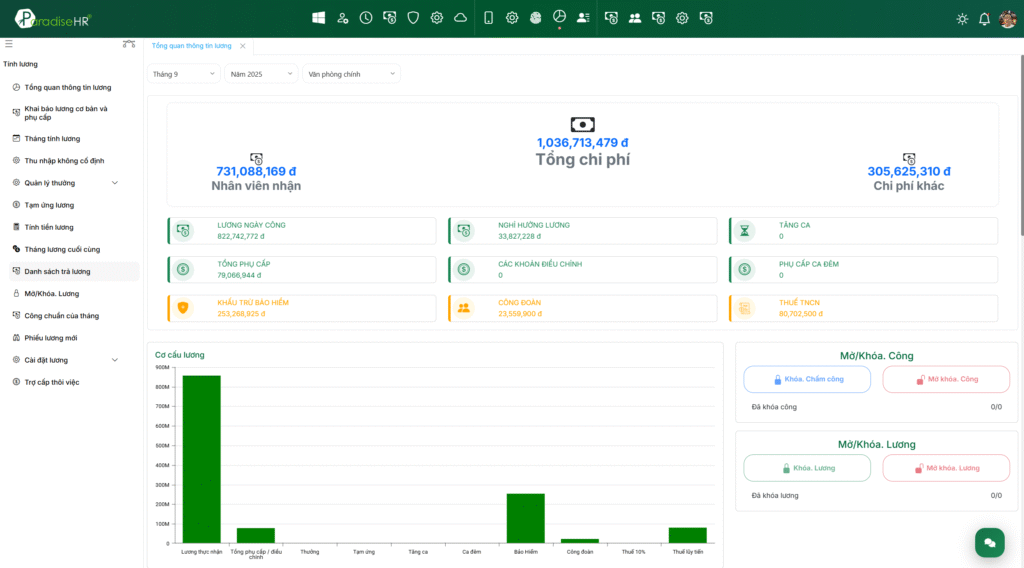Click the Khóa. Chấm công button

(807, 379)
